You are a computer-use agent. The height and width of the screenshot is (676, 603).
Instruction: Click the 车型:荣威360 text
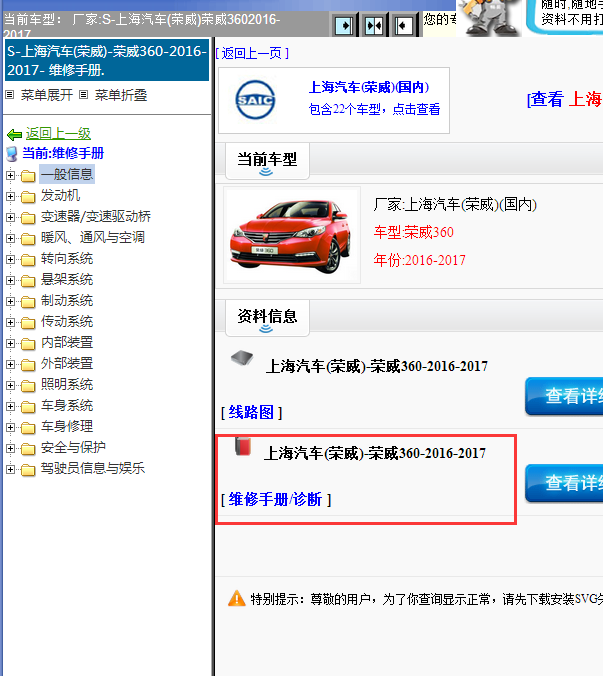pyautogui.click(x=414, y=232)
